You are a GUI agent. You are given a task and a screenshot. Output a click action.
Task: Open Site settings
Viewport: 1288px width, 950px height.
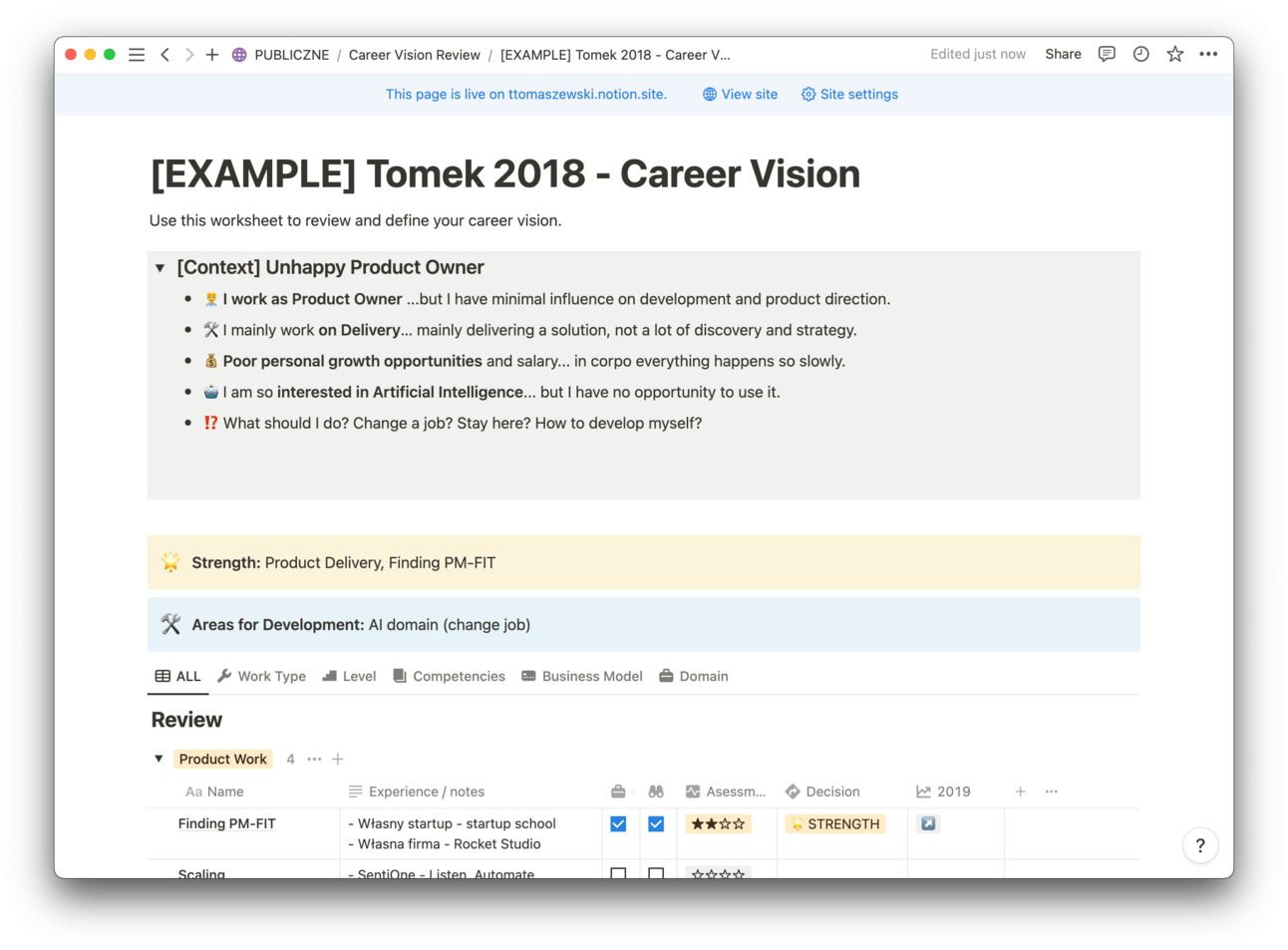pos(849,94)
